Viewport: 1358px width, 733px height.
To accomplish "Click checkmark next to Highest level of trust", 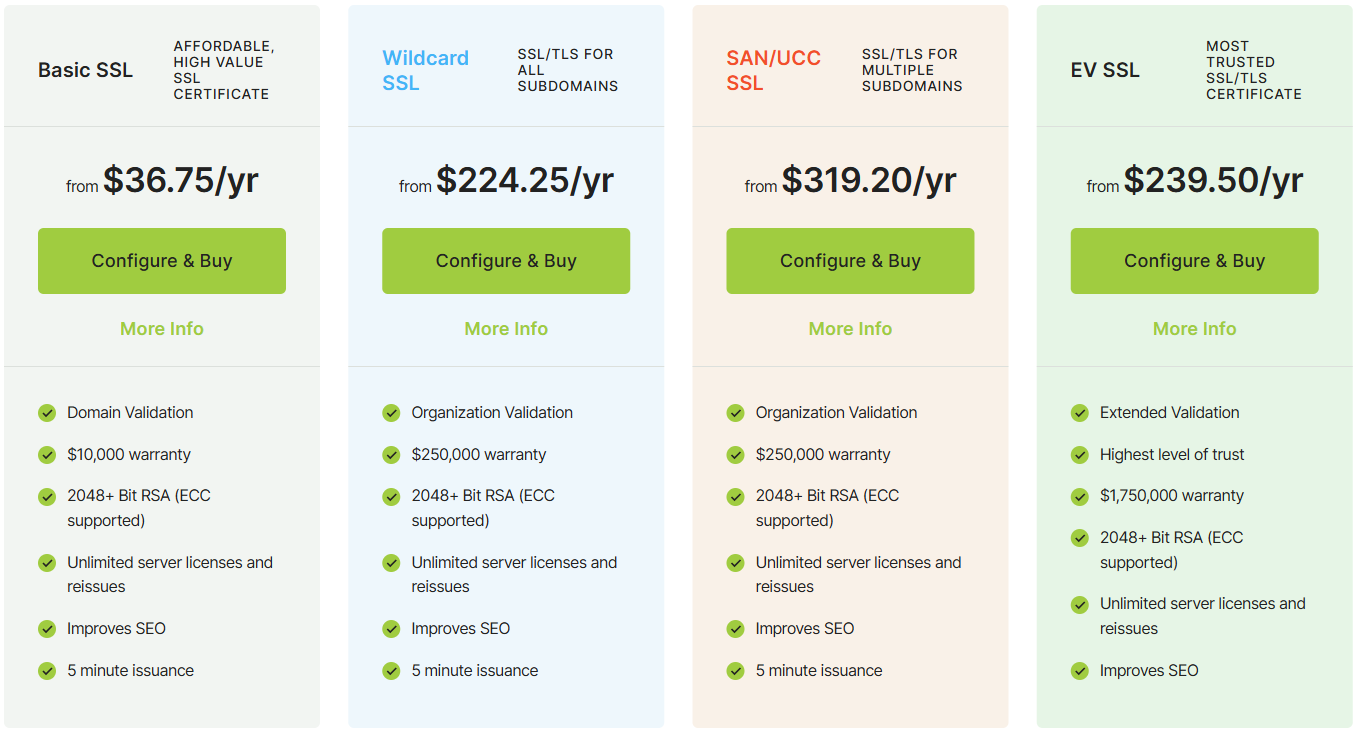I will tap(1080, 455).
